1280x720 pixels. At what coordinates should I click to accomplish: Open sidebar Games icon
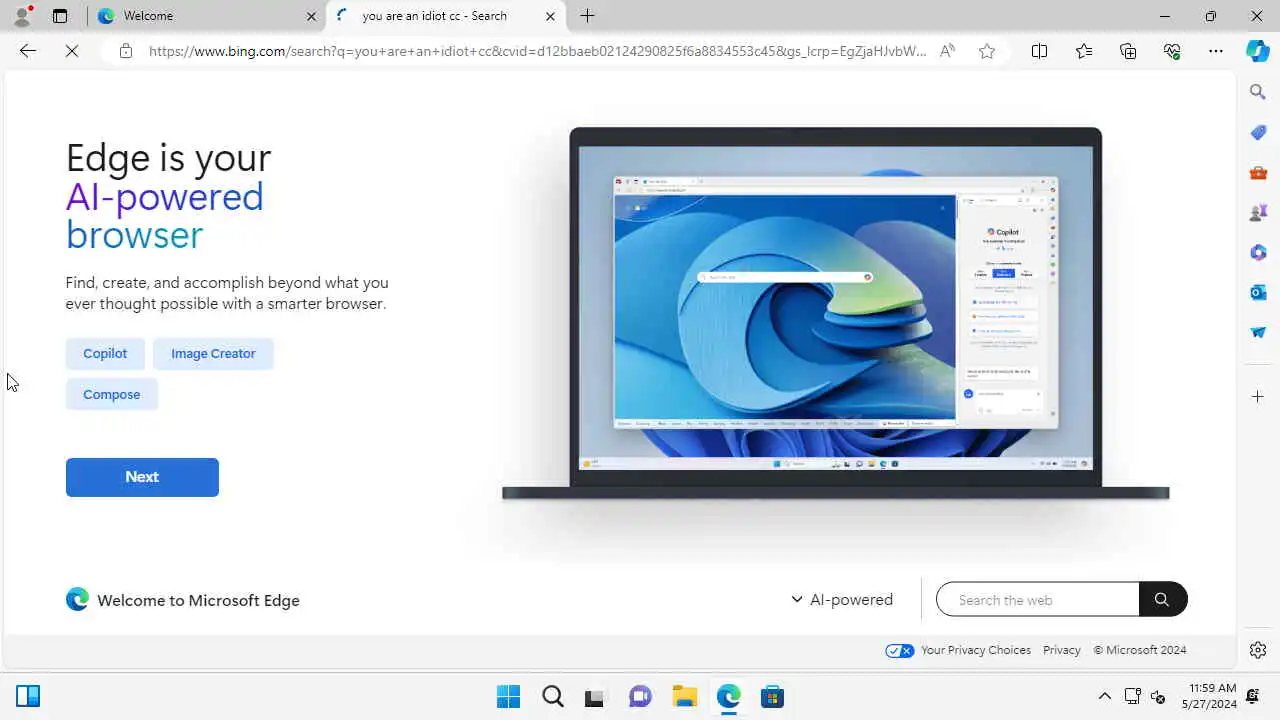[x=1258, y=212]
